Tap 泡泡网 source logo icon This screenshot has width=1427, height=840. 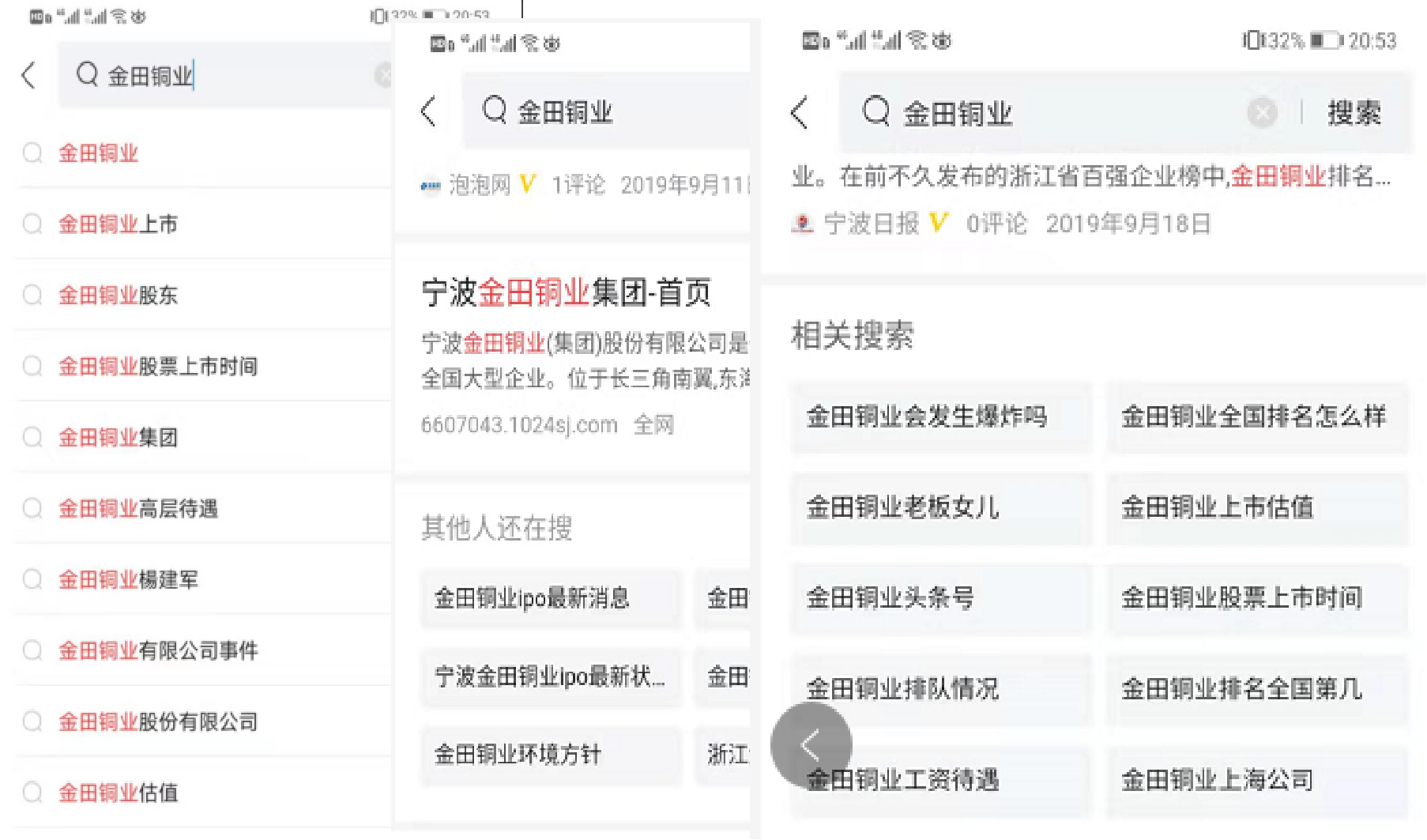(x=431, y=186)
